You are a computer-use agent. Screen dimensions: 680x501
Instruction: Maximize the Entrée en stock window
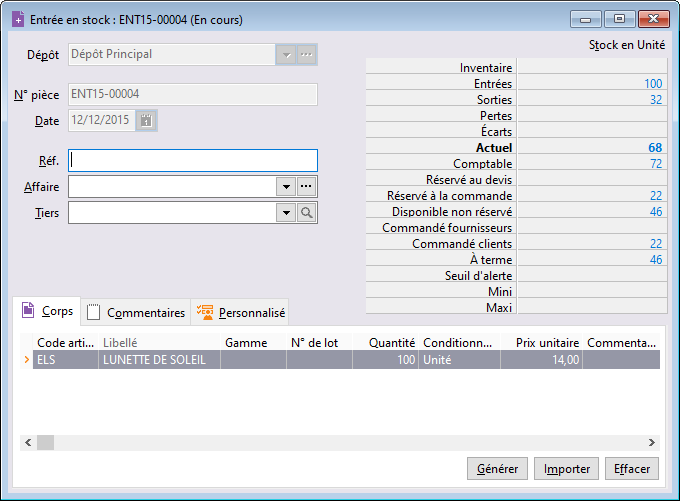pos(619,20)
